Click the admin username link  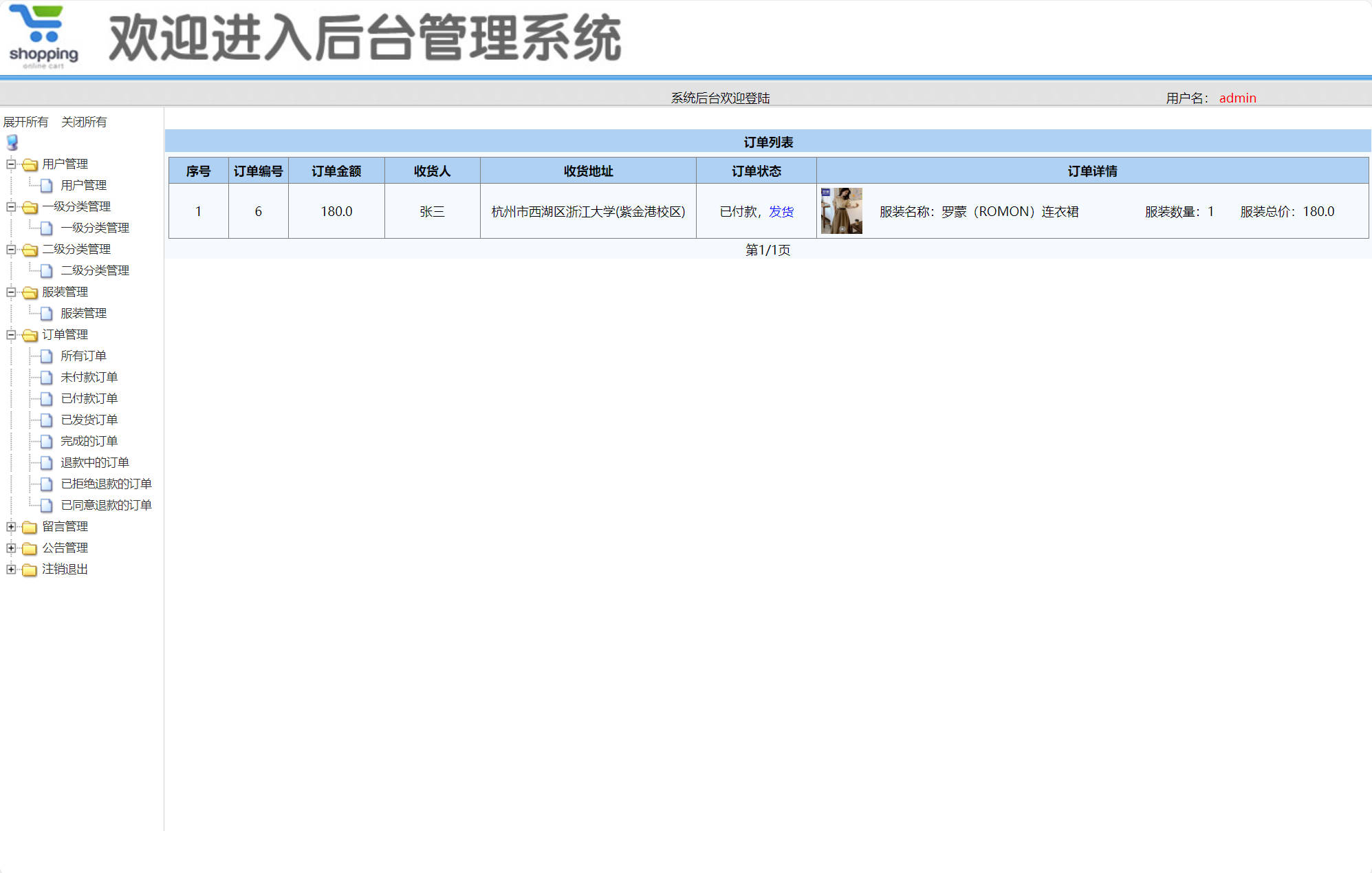1237,98
